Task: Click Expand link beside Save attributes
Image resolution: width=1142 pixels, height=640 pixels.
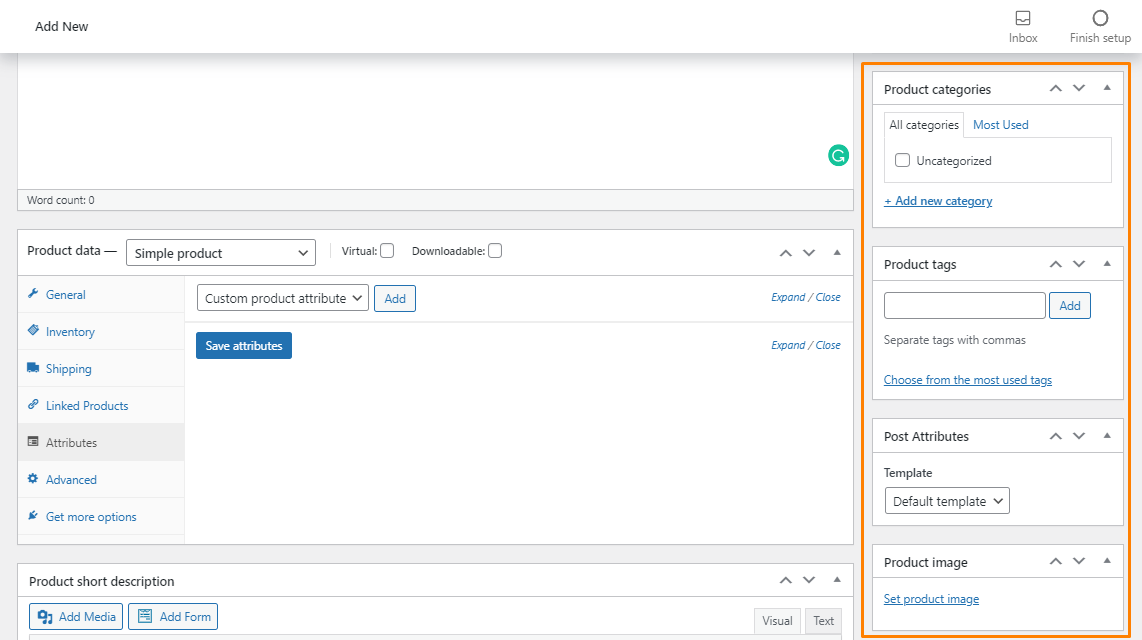Action: [788, 345]
